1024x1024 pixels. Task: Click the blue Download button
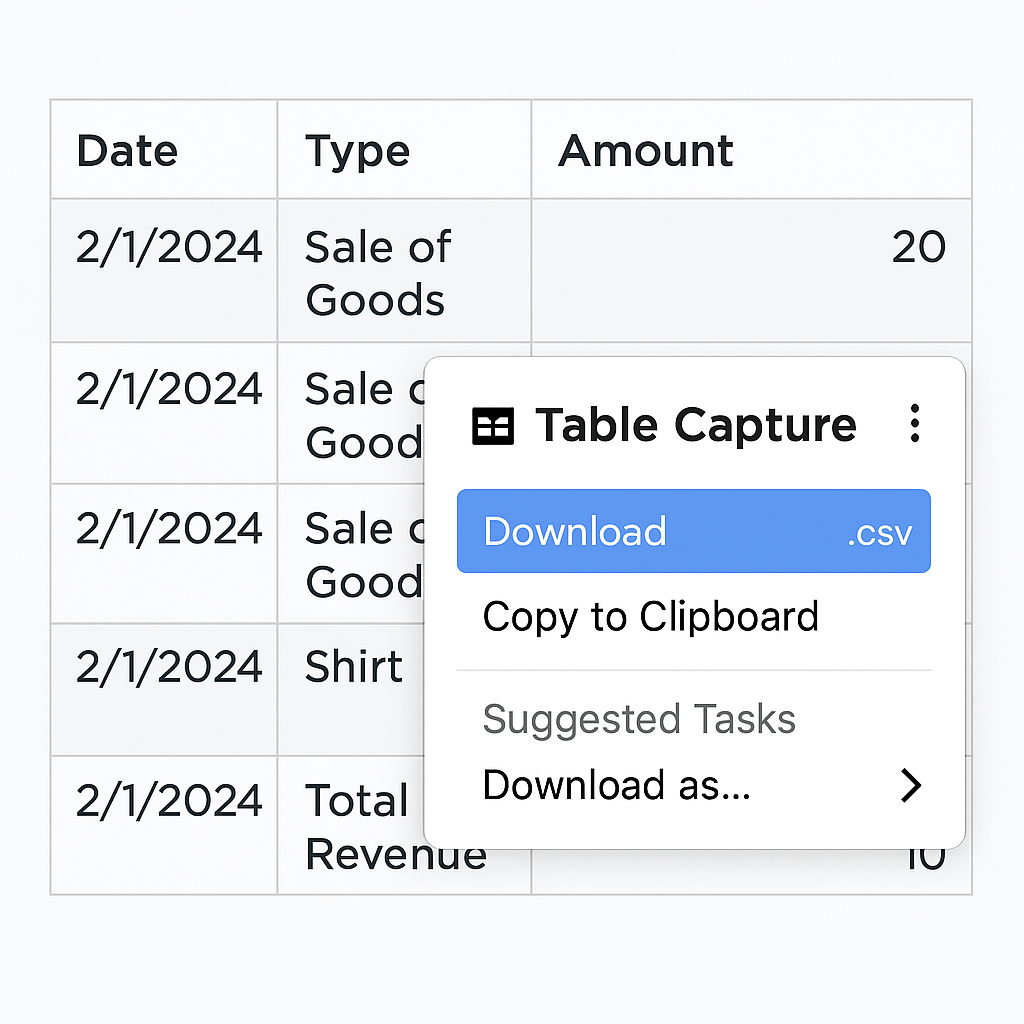pos(694,531)
